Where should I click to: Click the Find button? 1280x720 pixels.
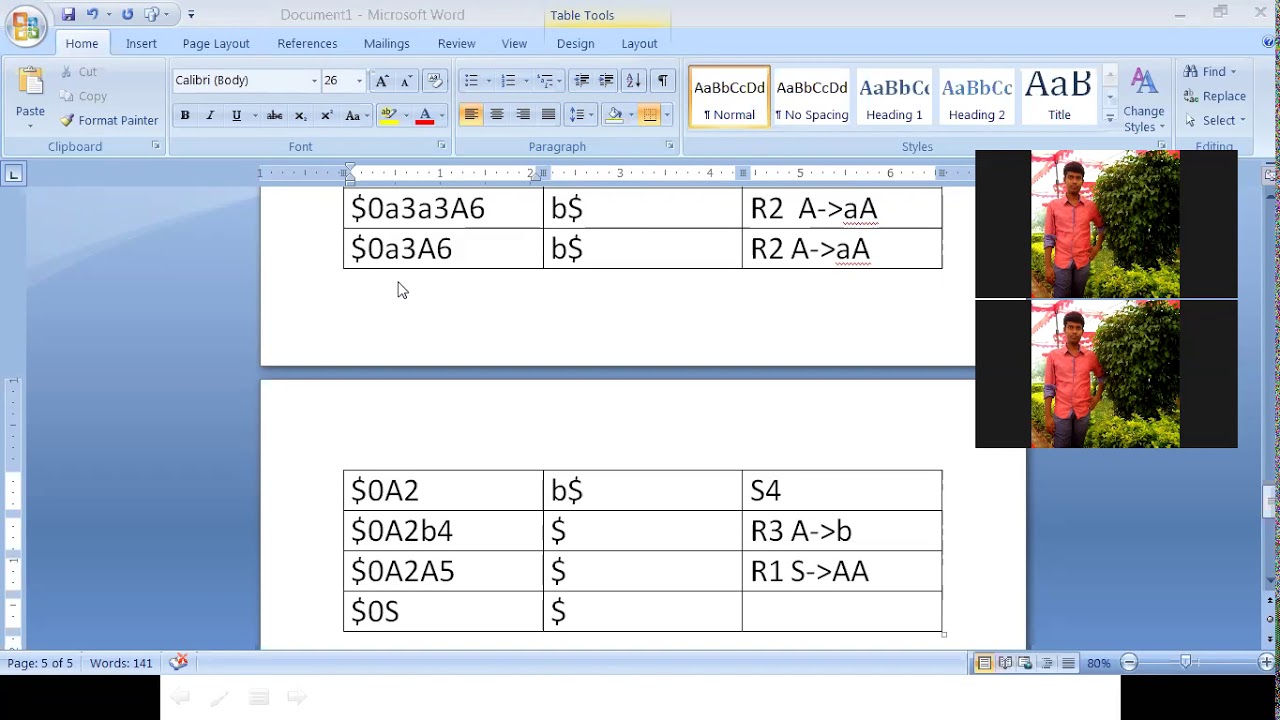(x=1210, y=72)
